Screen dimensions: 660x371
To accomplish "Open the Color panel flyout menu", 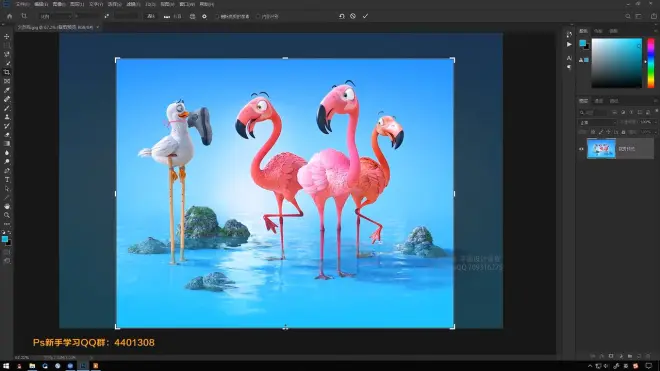I will pos(656,31).
